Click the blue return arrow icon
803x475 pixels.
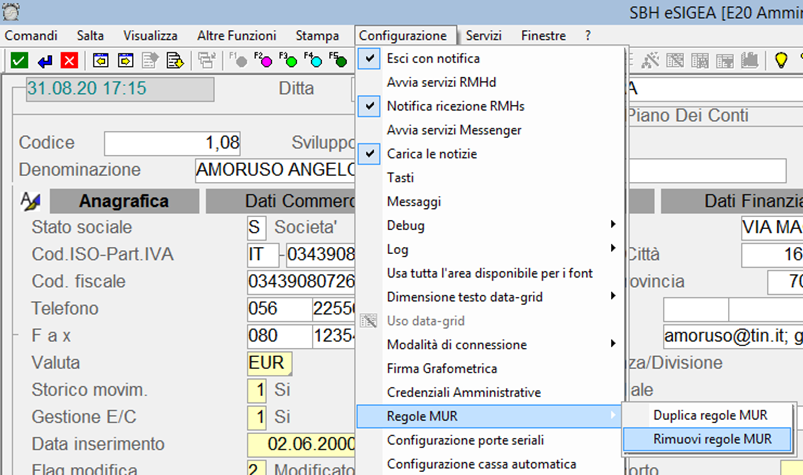point(44,60)
